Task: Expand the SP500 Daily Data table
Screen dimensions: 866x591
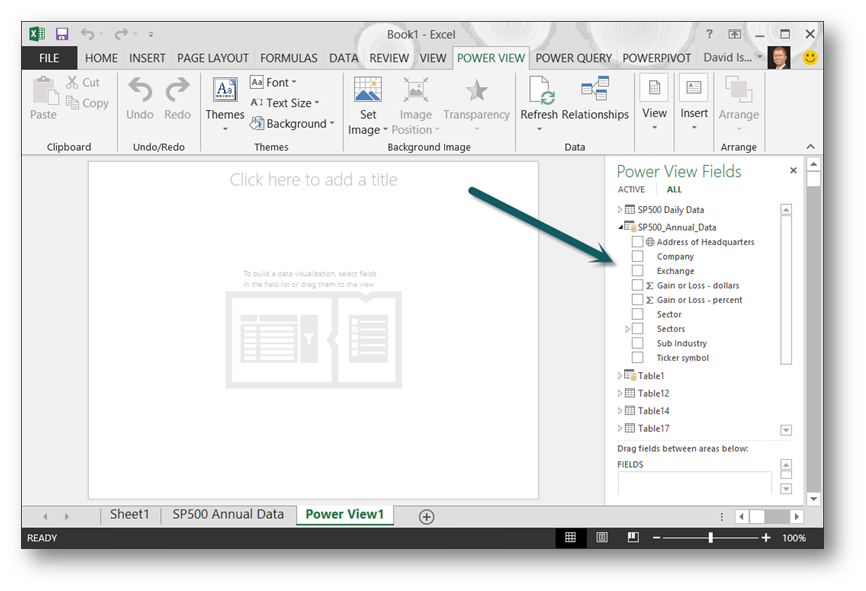Action: (x=620, y=210)
